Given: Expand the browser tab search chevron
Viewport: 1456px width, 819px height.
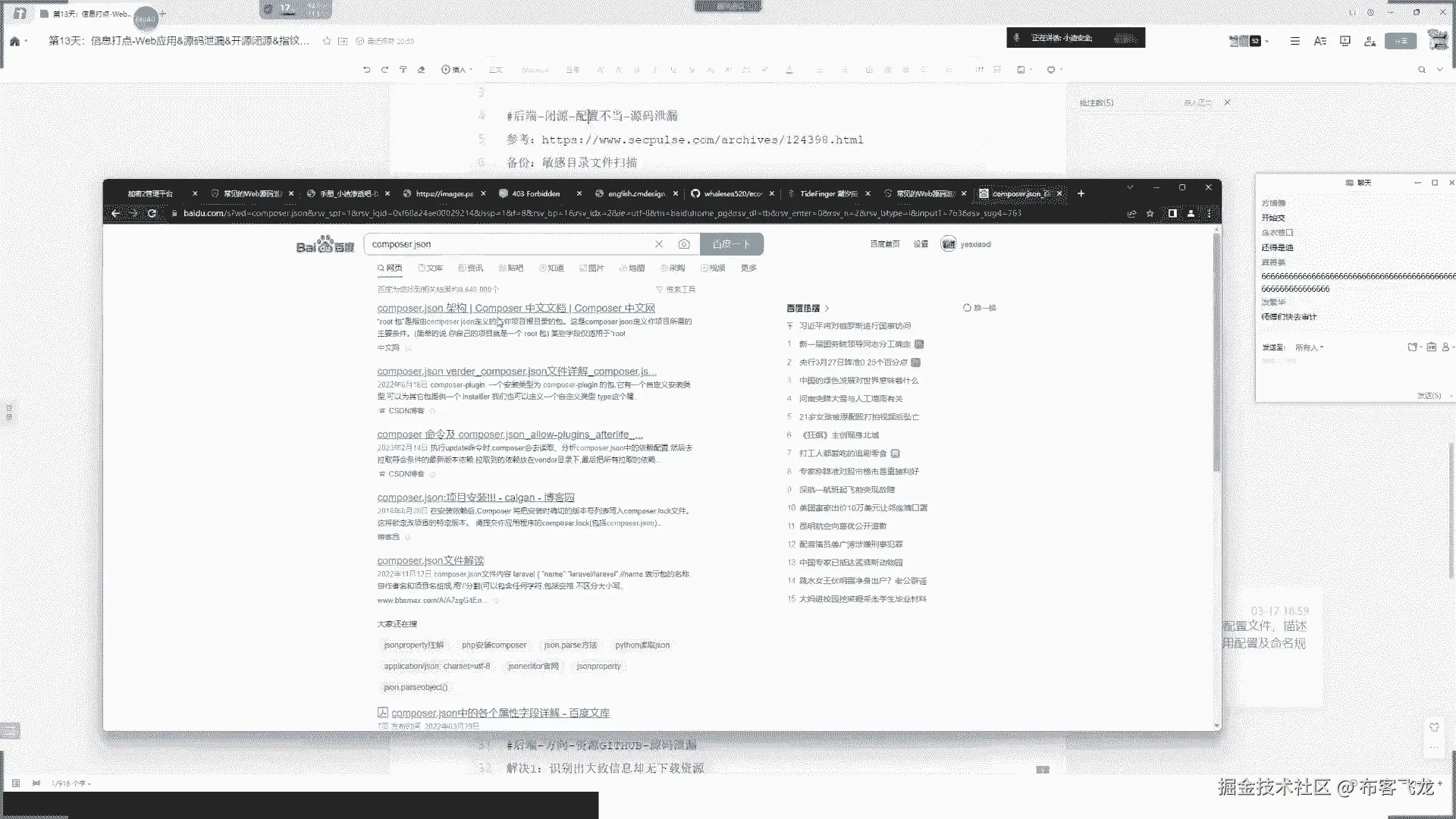Looking at the screenshot, I should tap(1130, 187).
